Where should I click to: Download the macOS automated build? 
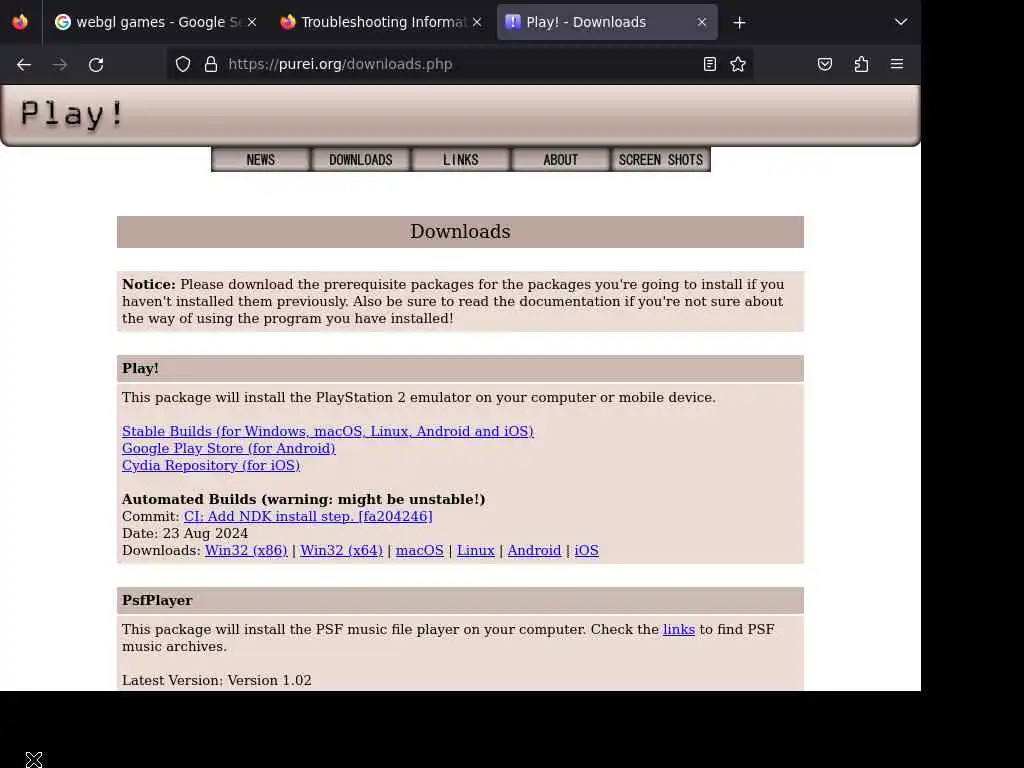coord(420,551)
